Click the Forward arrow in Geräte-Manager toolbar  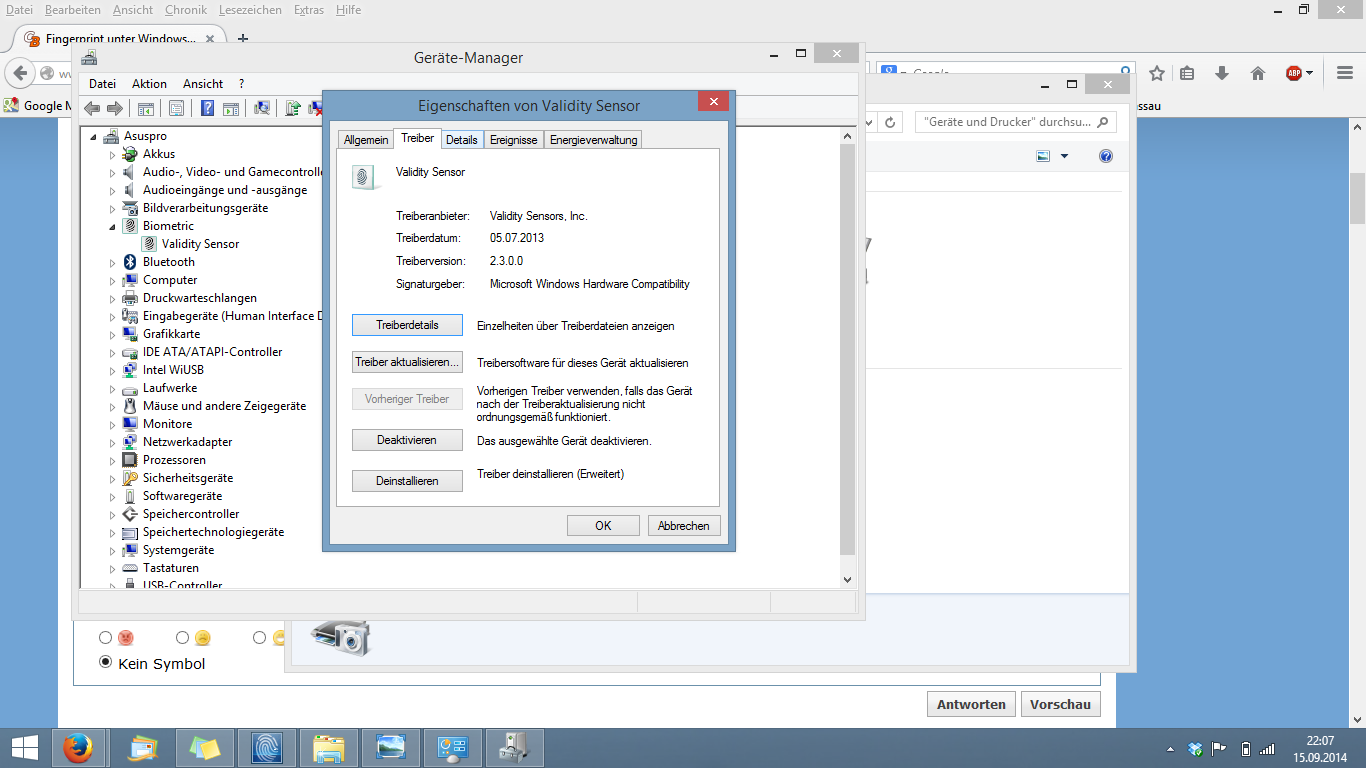tap(115, 108)
